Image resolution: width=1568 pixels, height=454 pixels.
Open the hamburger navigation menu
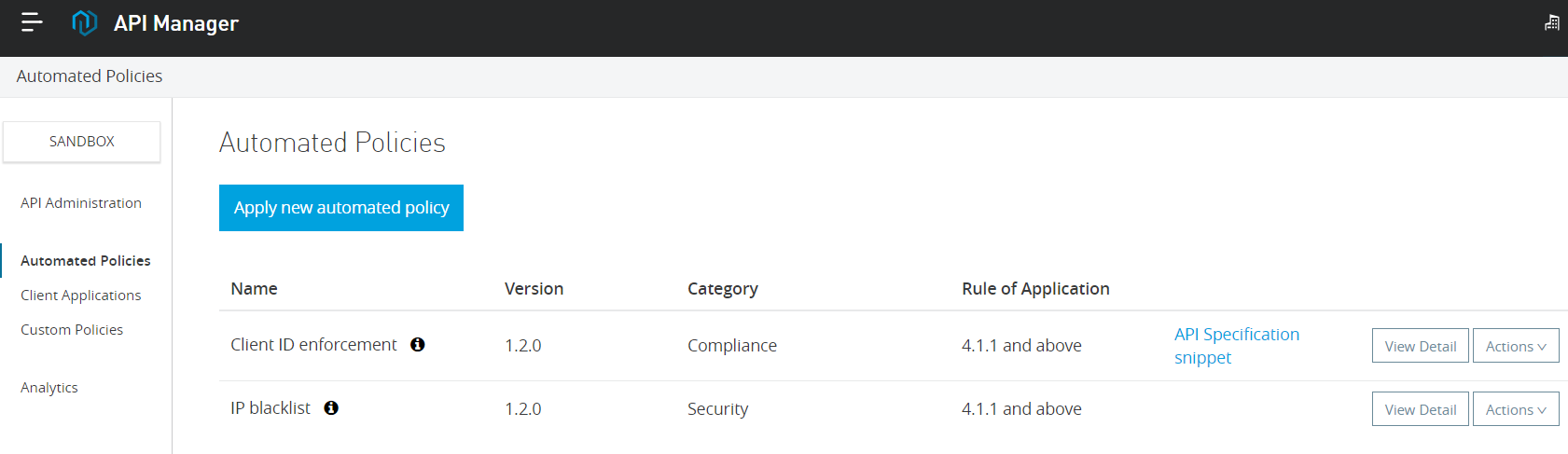pyautogui.click(x=32, y=22)
